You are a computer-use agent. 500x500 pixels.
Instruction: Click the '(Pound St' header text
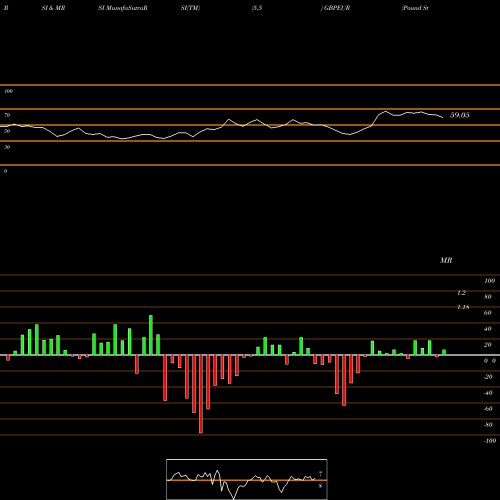[415, 8]
